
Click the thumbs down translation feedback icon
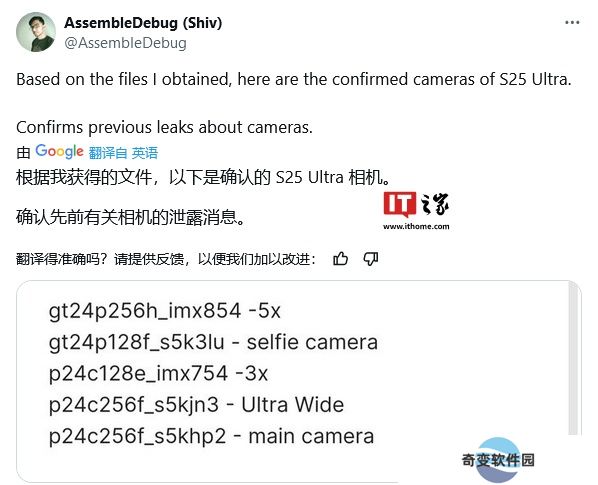[x=371, y=259]
